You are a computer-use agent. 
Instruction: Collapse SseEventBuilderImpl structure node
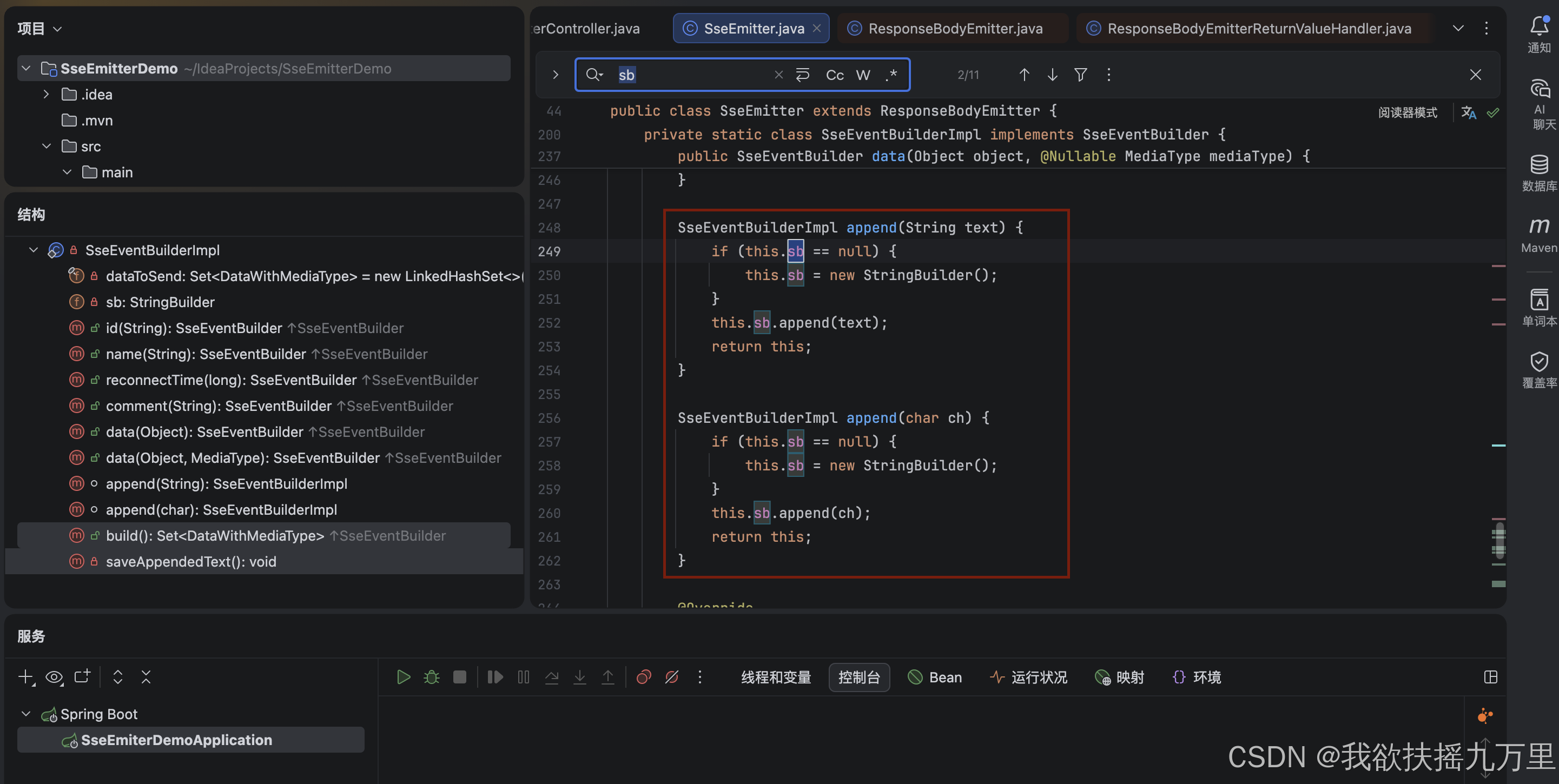point(34,250)
